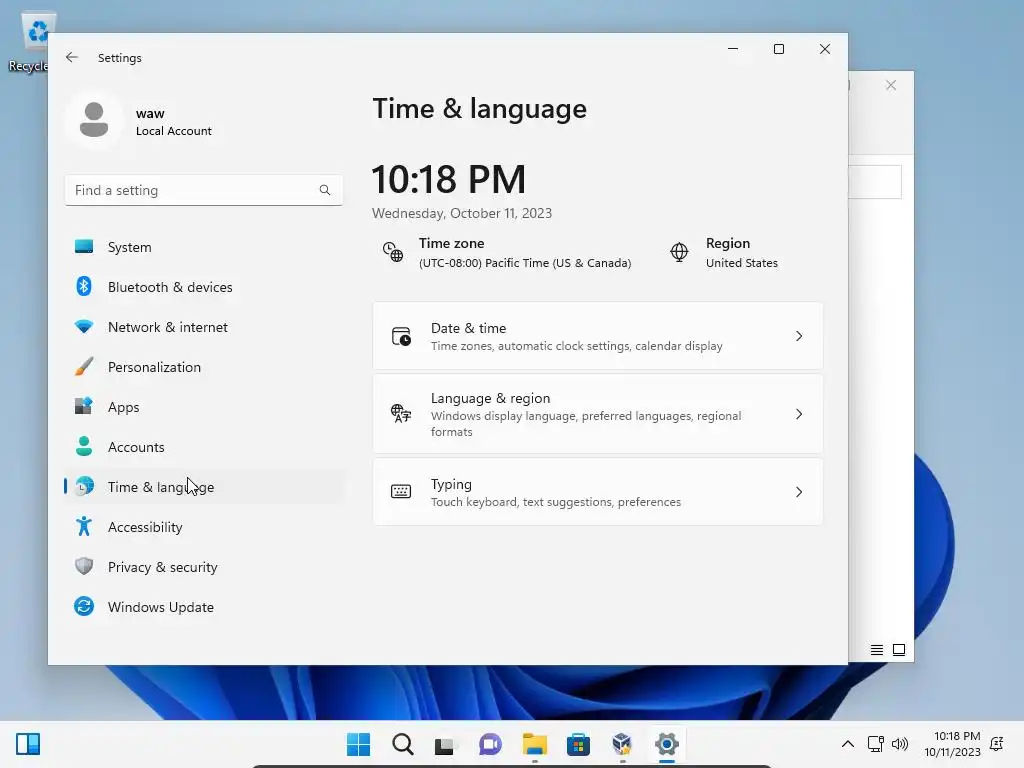
Task: Click the search field in the background window
Action: 875,182
